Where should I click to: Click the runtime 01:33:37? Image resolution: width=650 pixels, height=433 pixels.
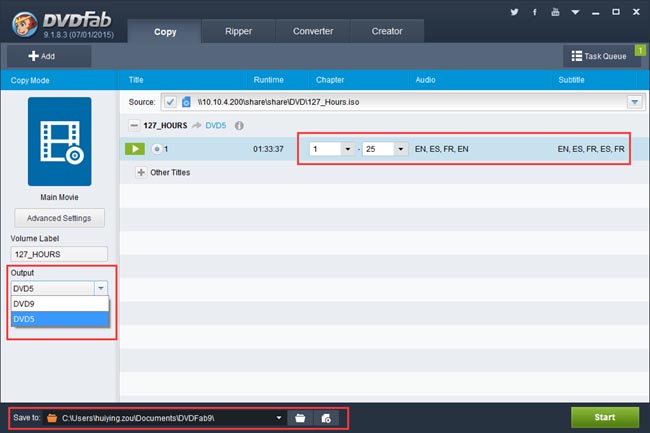click(x=268, y=149)
